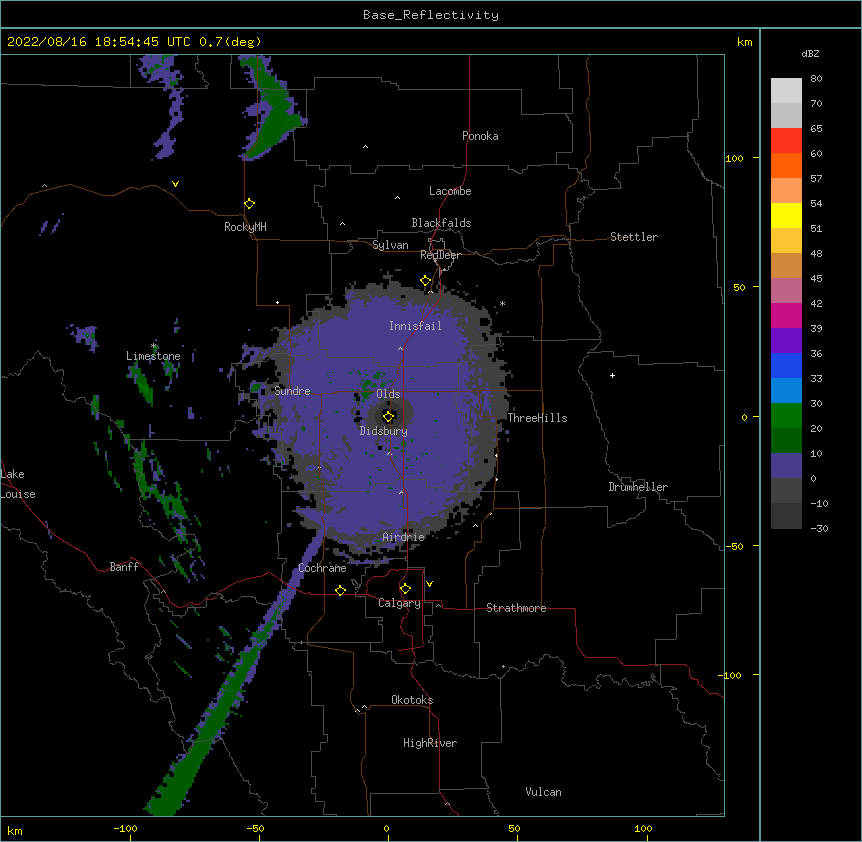
Task: Click the RedDeer label
Action: (440, 255)
